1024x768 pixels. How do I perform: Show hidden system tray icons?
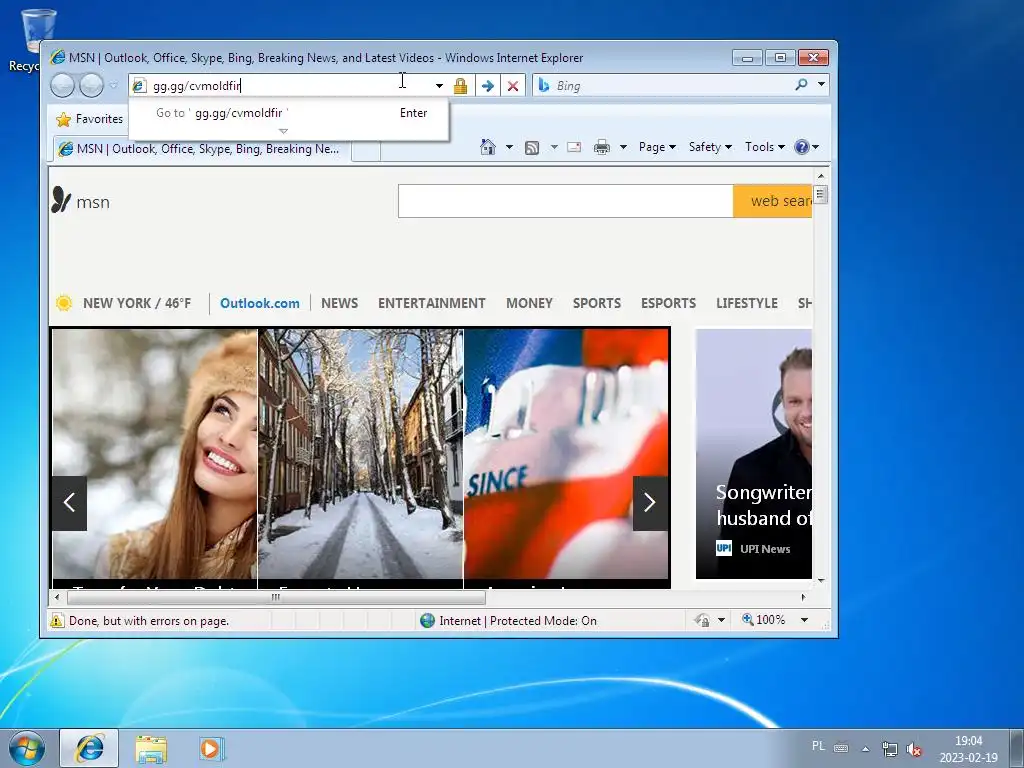click(x=865, y=749)
